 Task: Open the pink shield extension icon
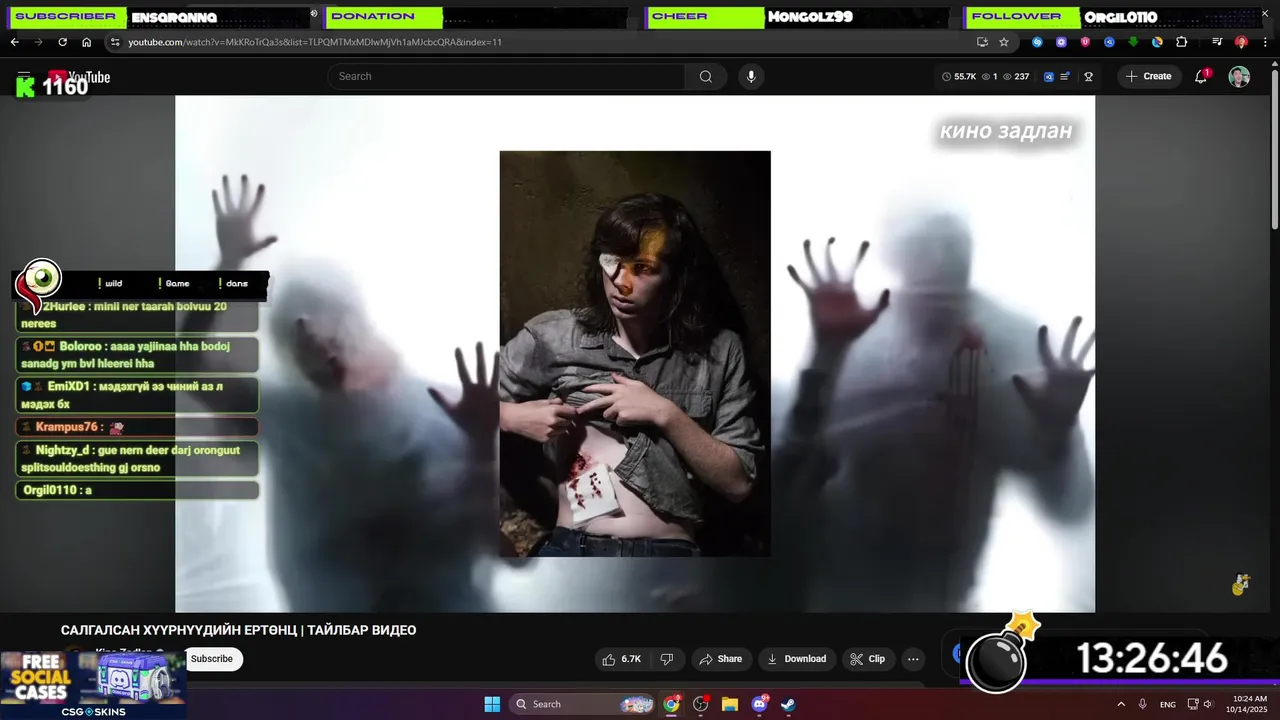(1085, 42)
